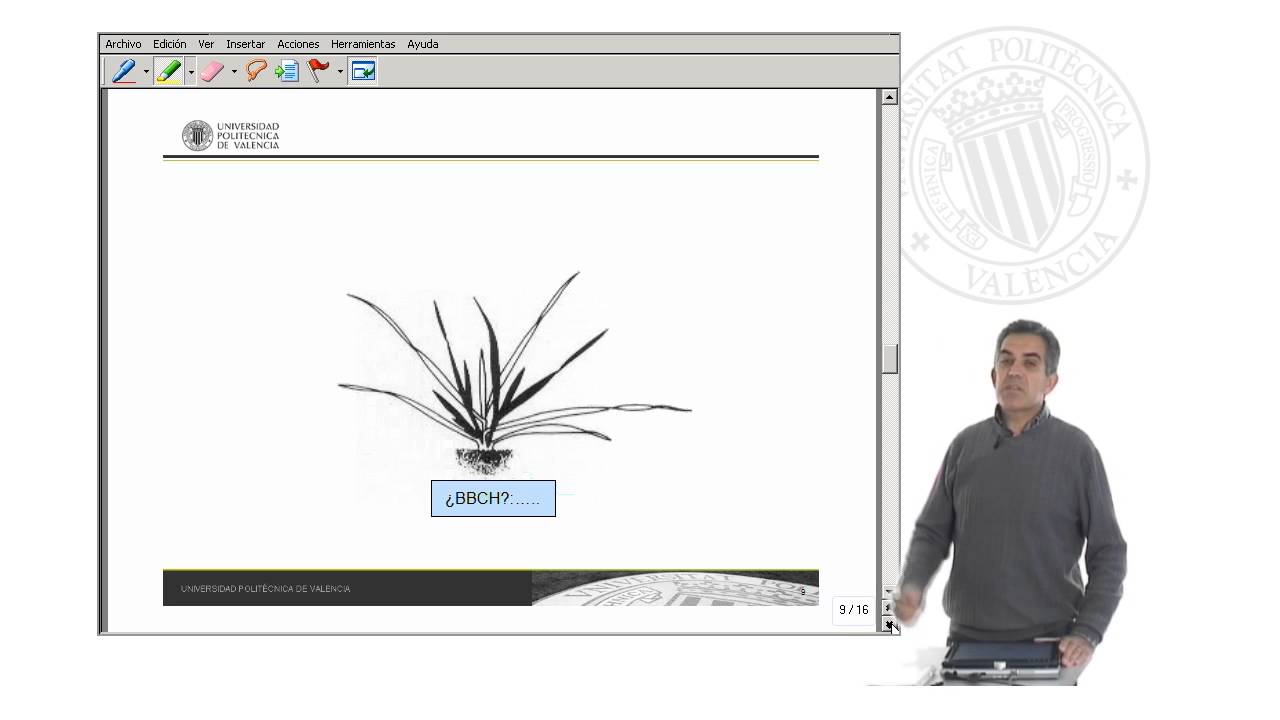Open the Edición menu

(170, 44)
